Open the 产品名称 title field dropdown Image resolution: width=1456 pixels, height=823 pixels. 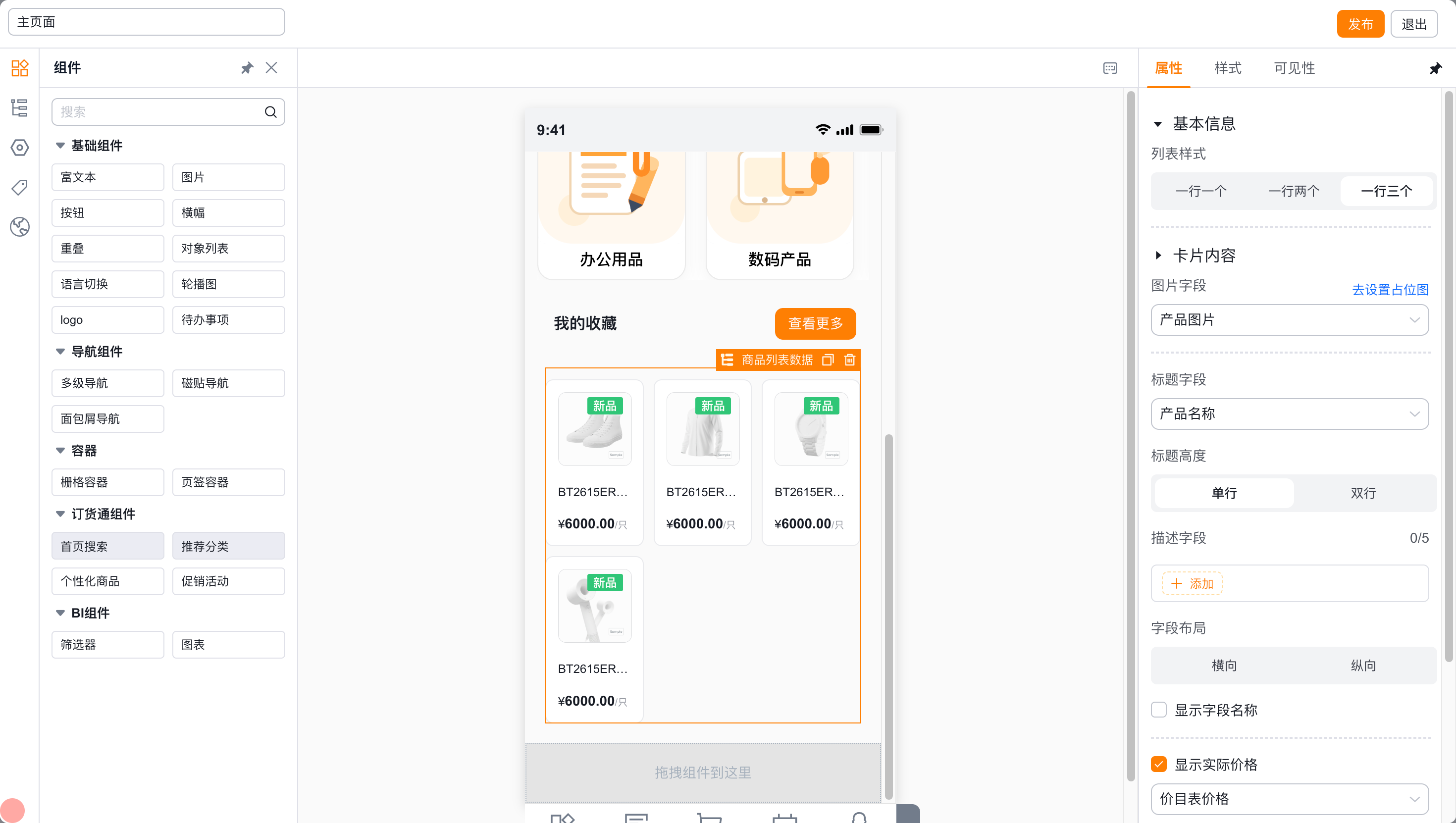coord(1290,414)
